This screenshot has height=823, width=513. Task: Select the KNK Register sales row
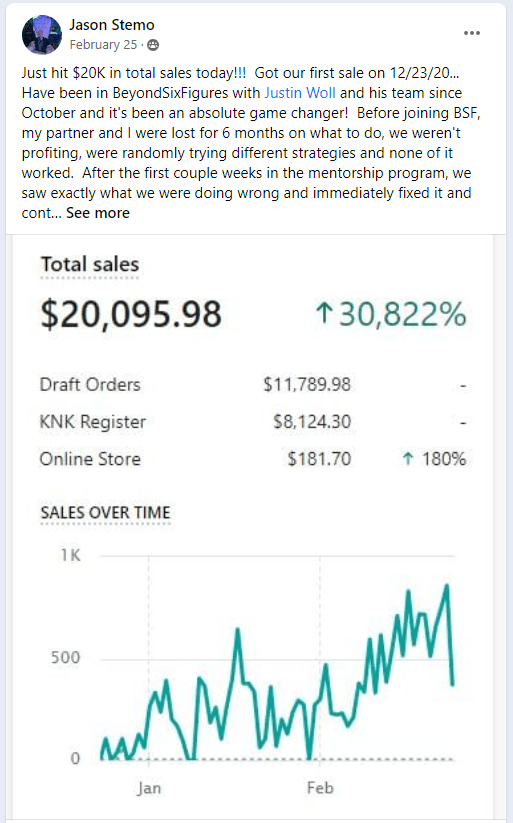[253, 422]
